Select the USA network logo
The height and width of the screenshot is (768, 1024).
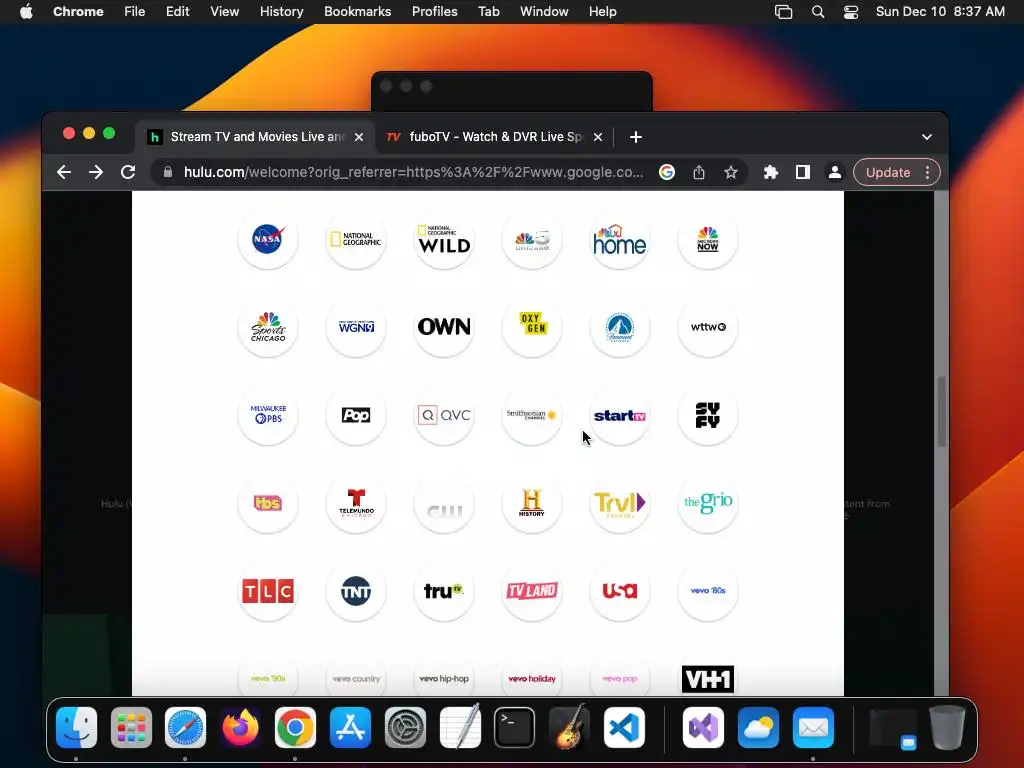(620, 591)
